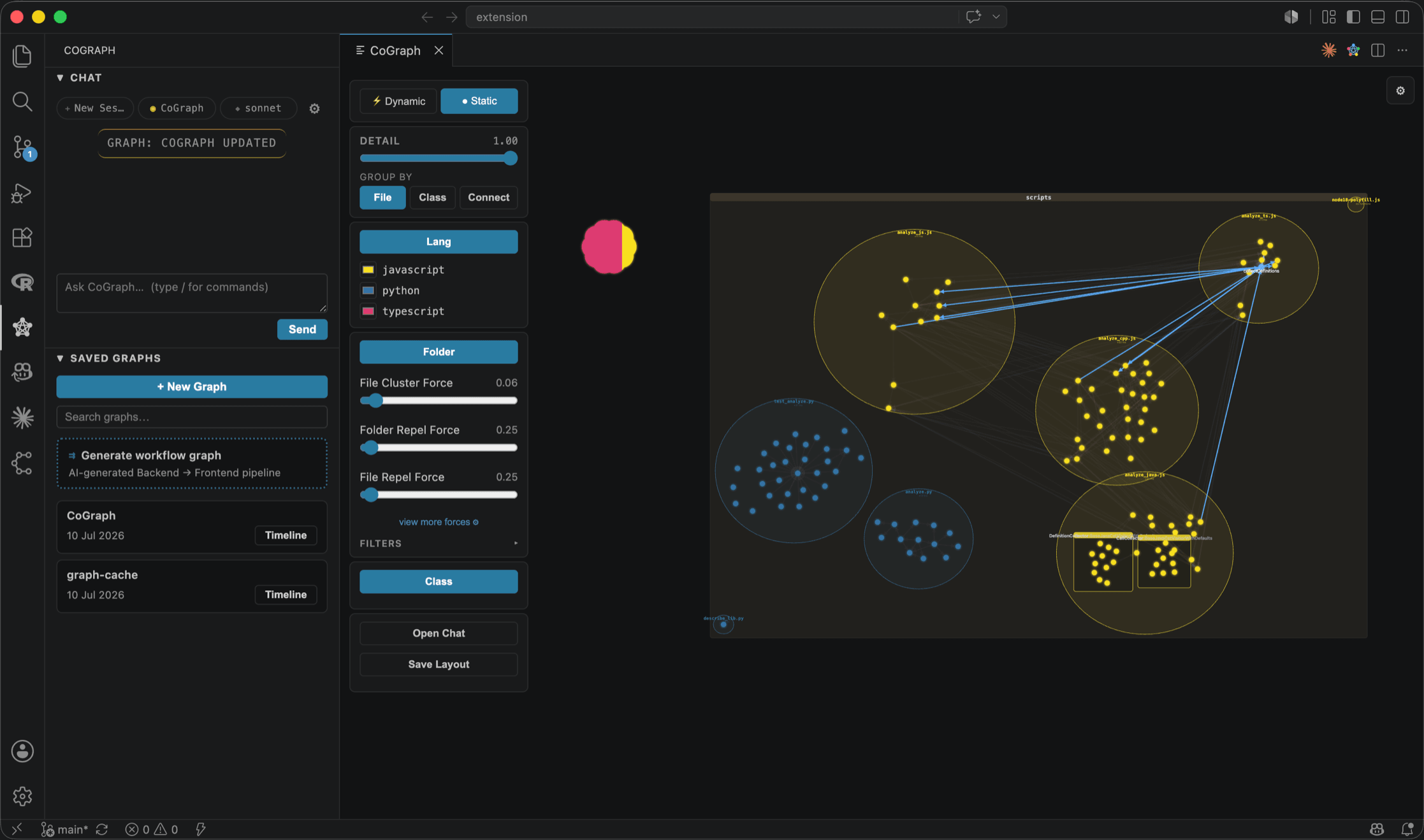Viewport: 1424px width, 840px height.
Task: Click the chat settings gear next to sonnet
Action: coord(314,108)
